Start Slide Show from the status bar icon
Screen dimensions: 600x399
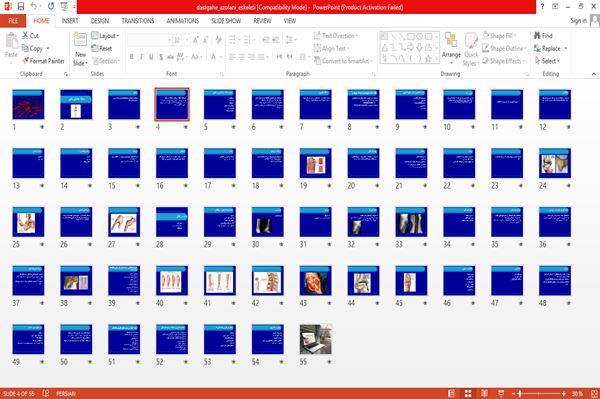click(x=501, y=393)
